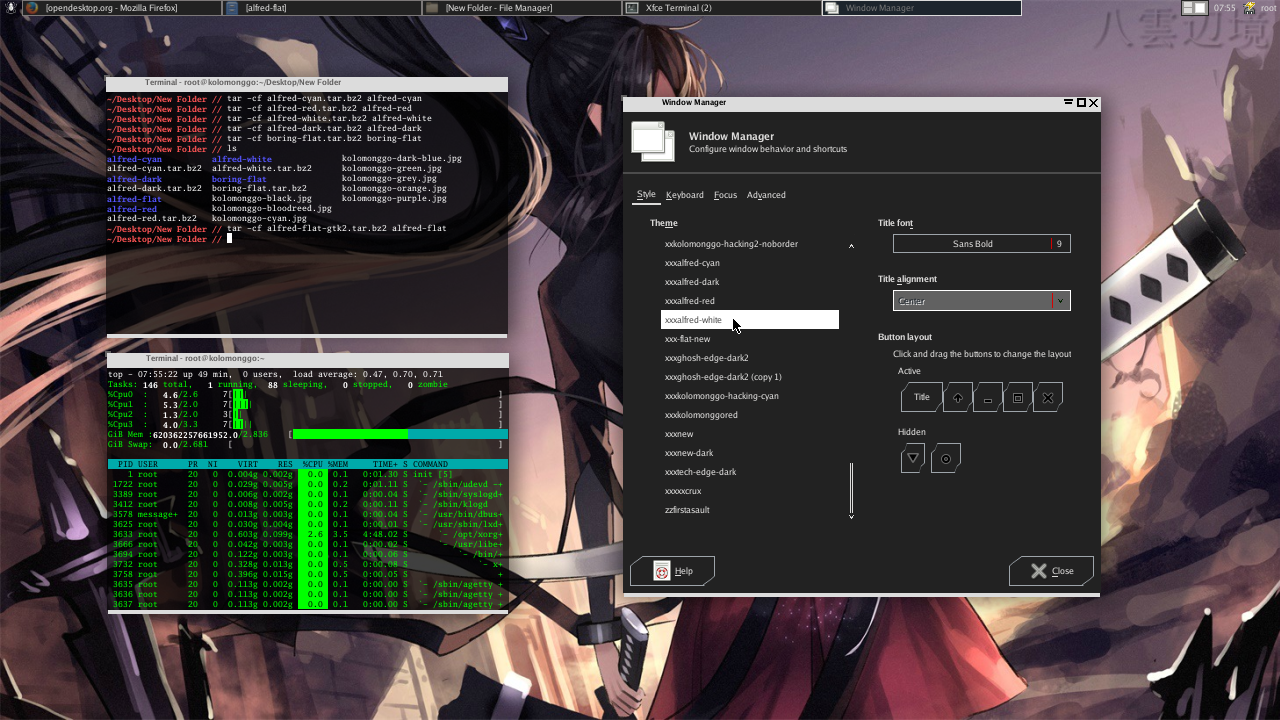This screenshot has width=1280, height=720.
Task: Click the Minimize button in Active layout
Action: coord(987,397)
